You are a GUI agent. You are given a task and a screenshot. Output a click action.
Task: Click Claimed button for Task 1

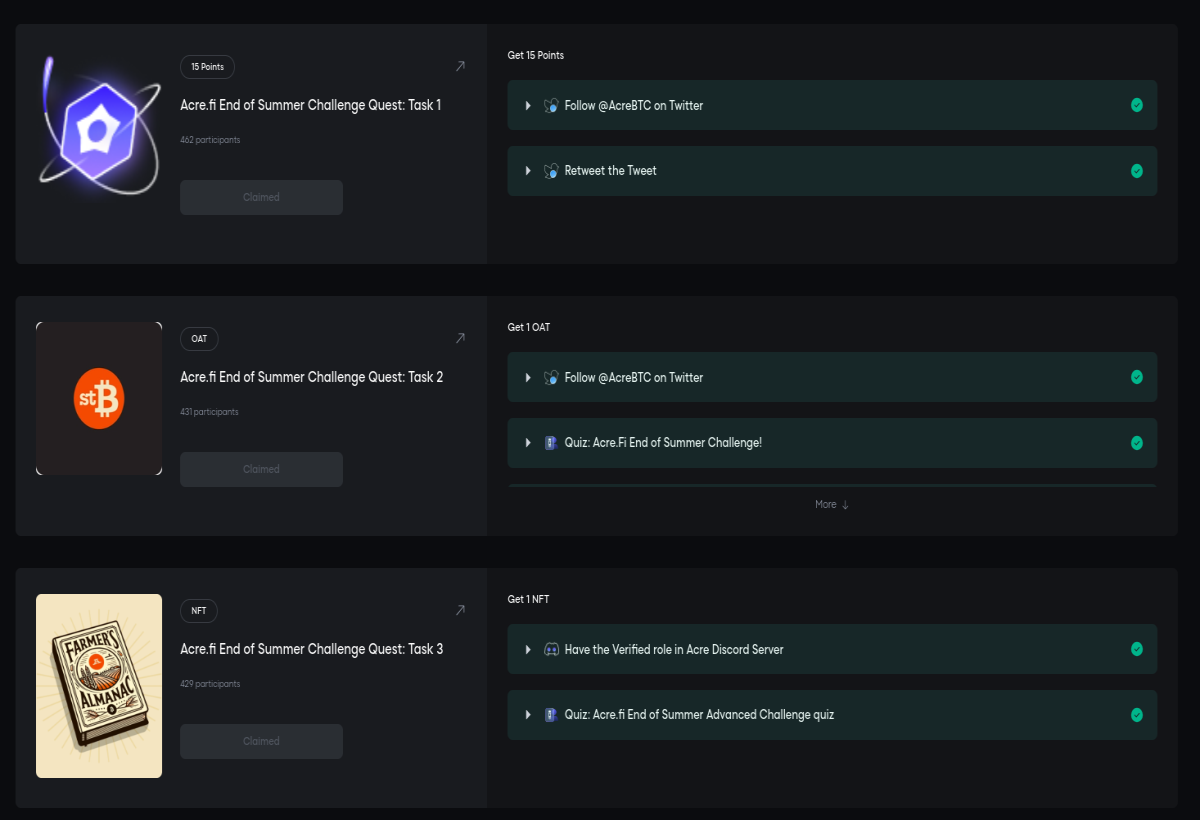pos(261,197)
